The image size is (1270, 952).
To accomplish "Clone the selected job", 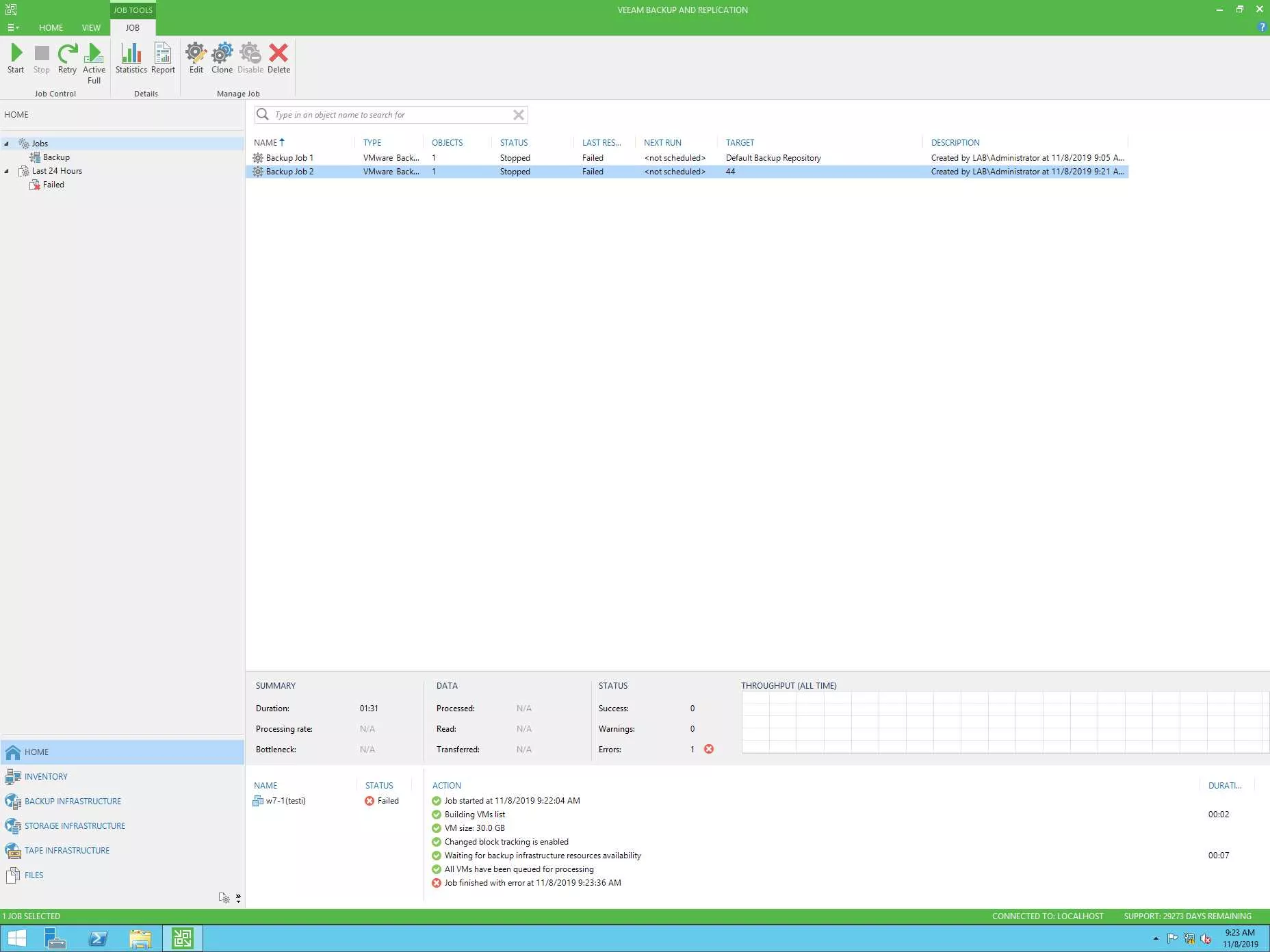I will coord(222,59).
